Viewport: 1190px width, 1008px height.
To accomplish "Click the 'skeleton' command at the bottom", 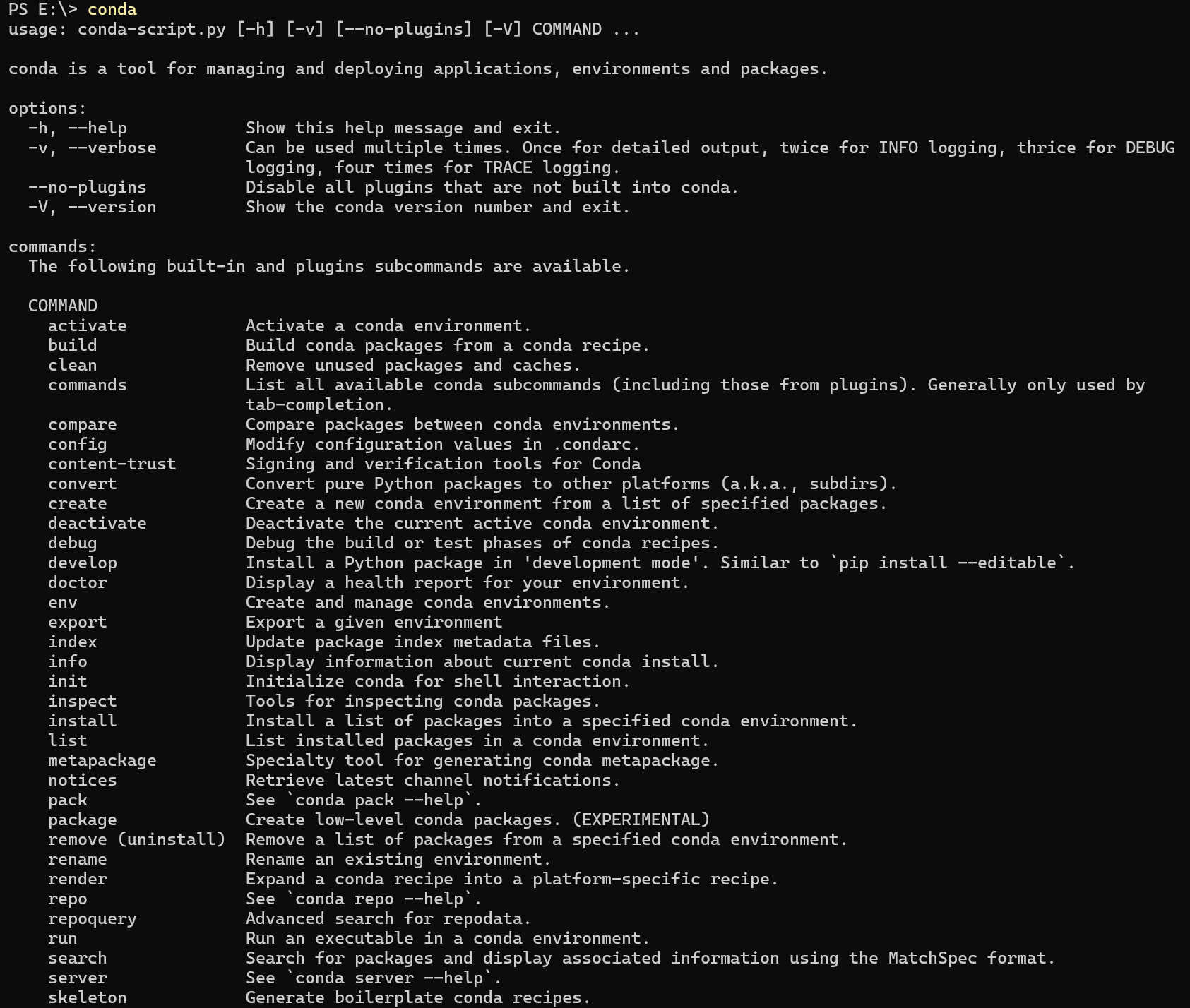I will point(88,997).
